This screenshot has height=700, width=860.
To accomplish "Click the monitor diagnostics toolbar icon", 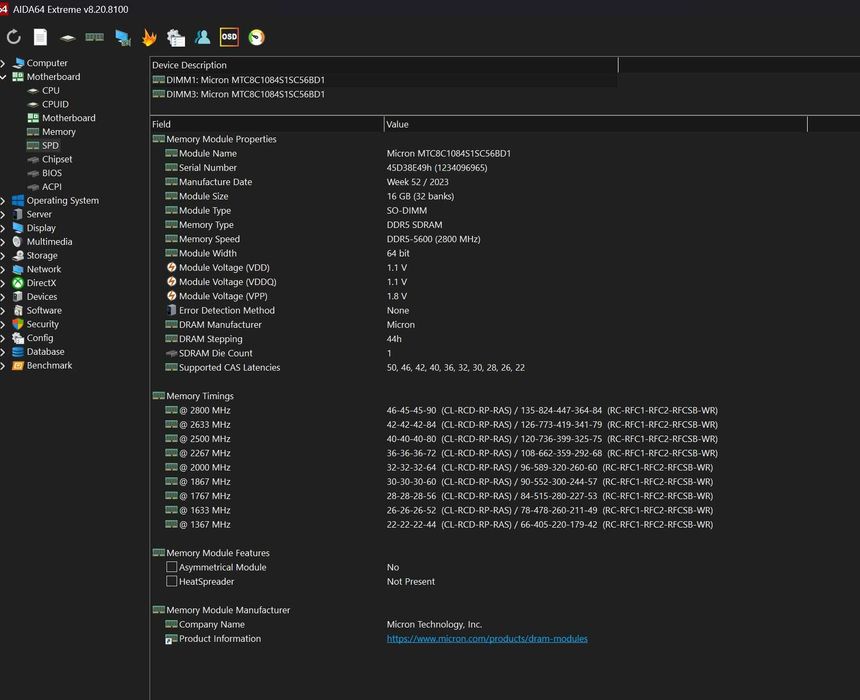I will pos(122,38).
